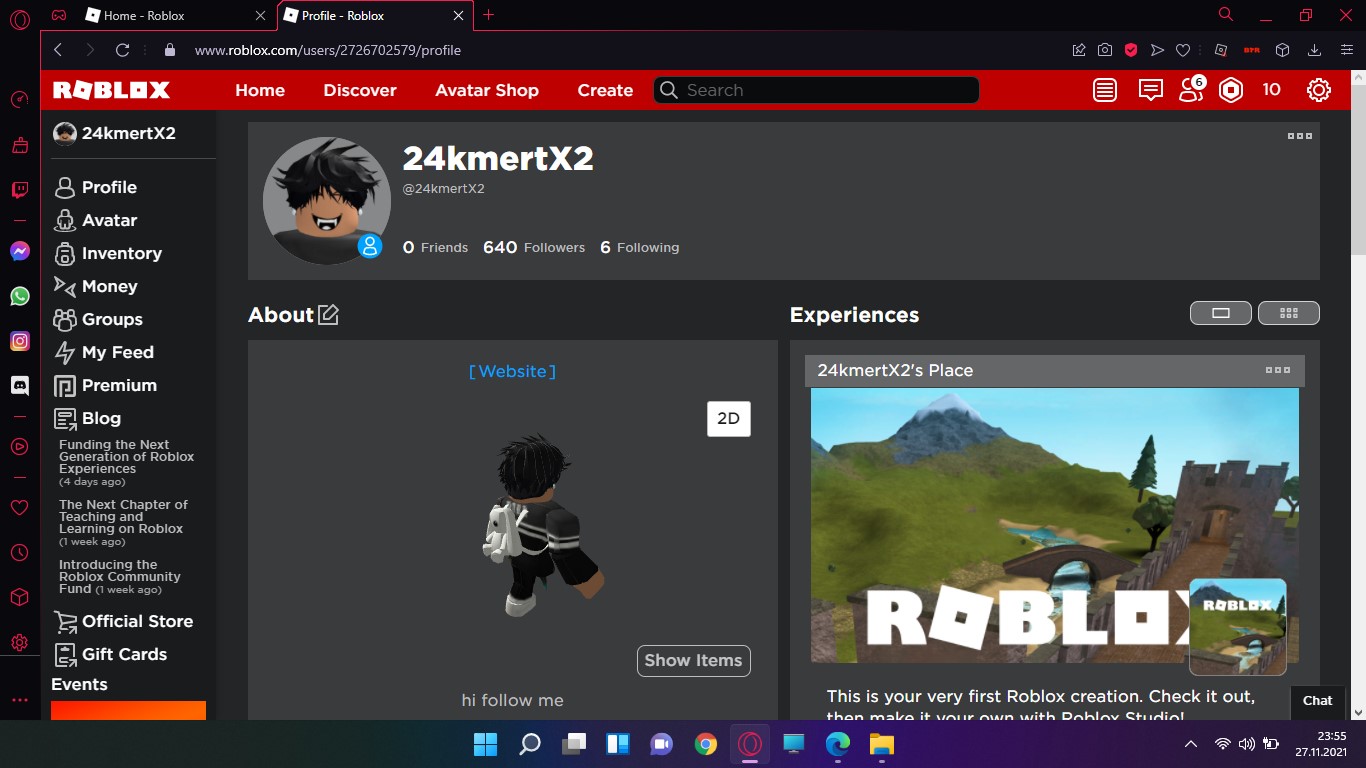Screen dimensions: 1366x768
Task: Open the downloads arrow icon
Action: [1315, 50]
